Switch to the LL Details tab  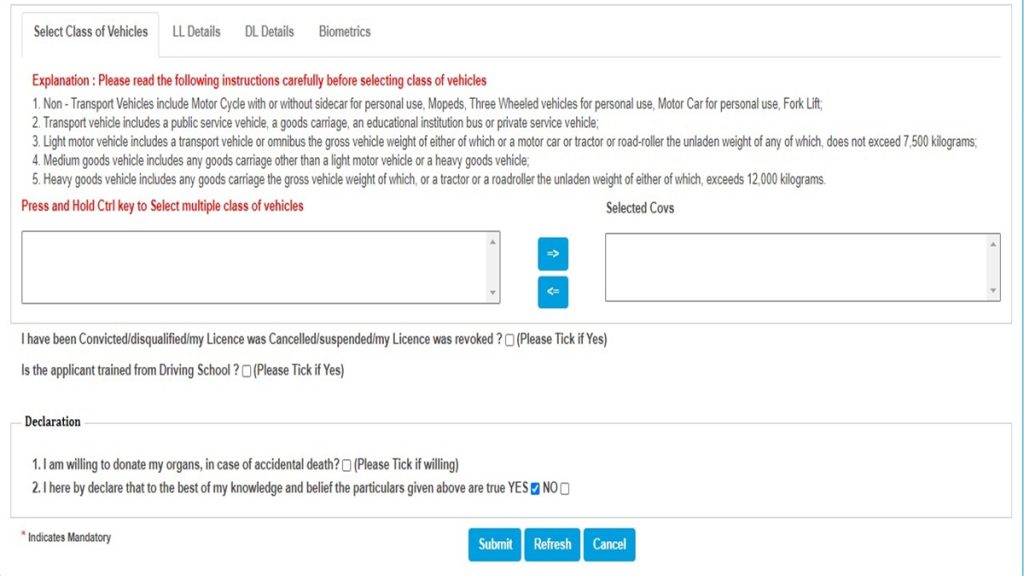pos(196,31)
